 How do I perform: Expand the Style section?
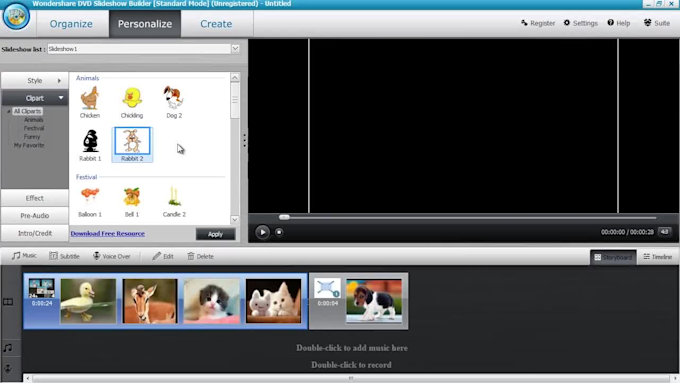tap(35, 81)
